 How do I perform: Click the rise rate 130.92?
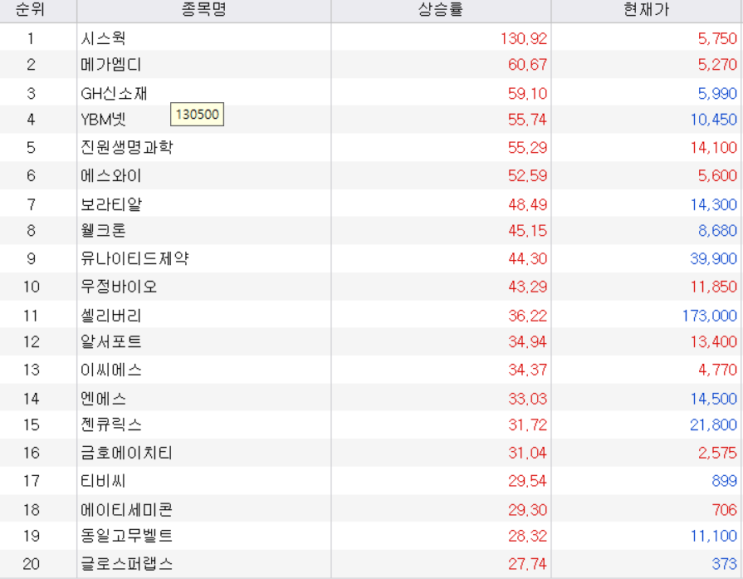coord(524,38)
